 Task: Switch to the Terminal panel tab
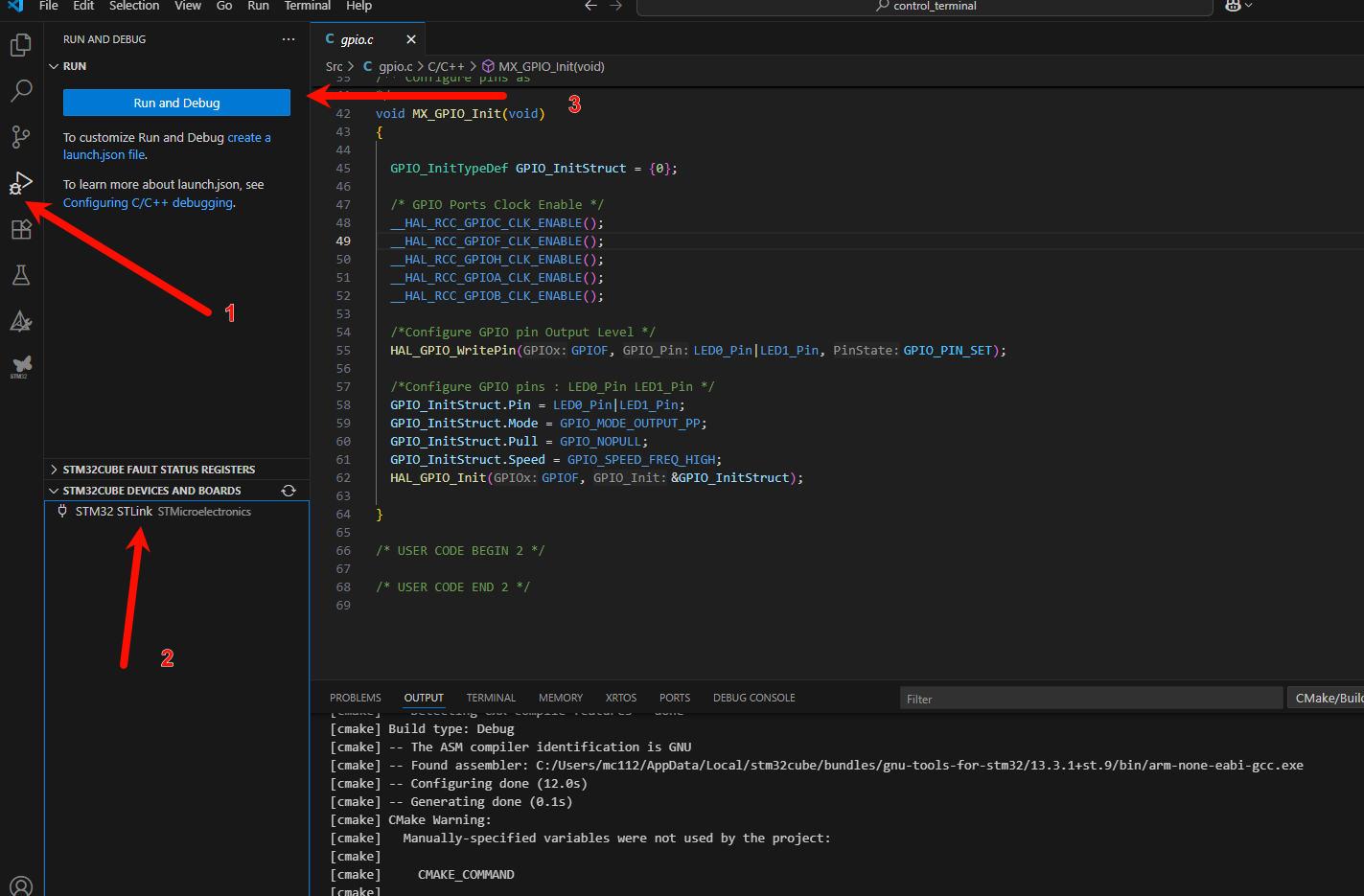tap(491, 698)
